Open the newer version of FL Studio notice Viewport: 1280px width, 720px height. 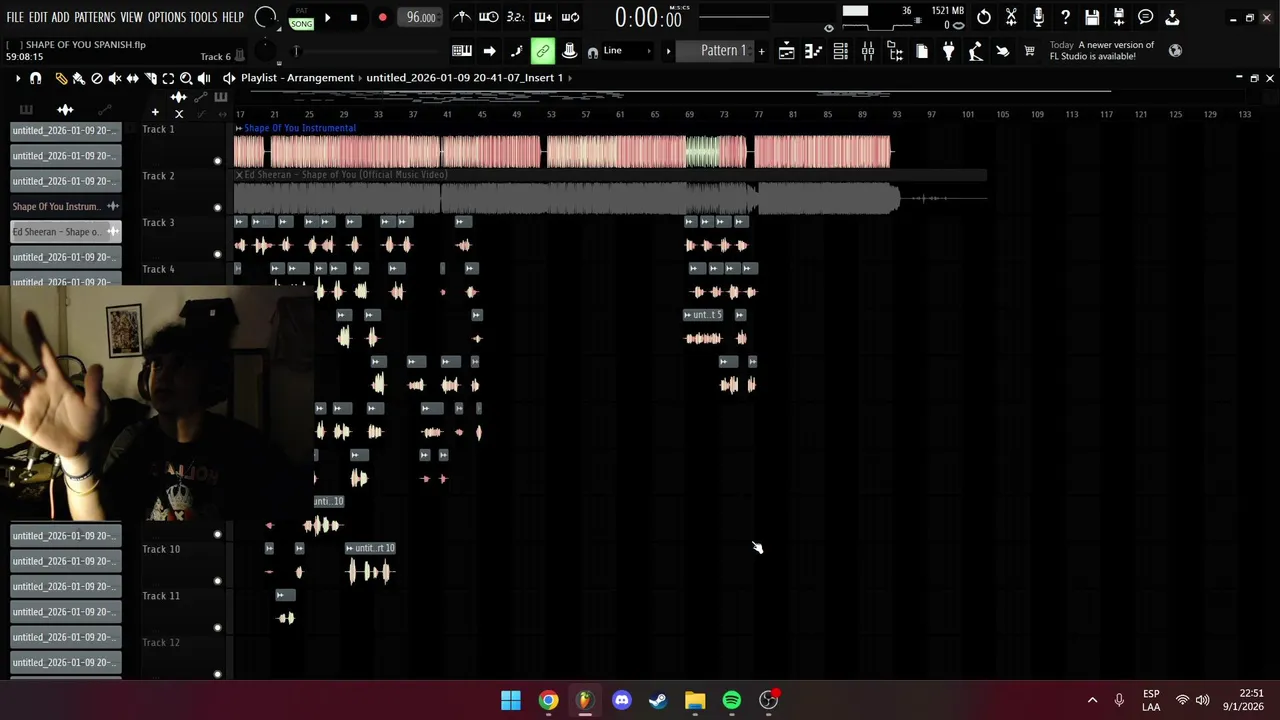(1101, 51)
